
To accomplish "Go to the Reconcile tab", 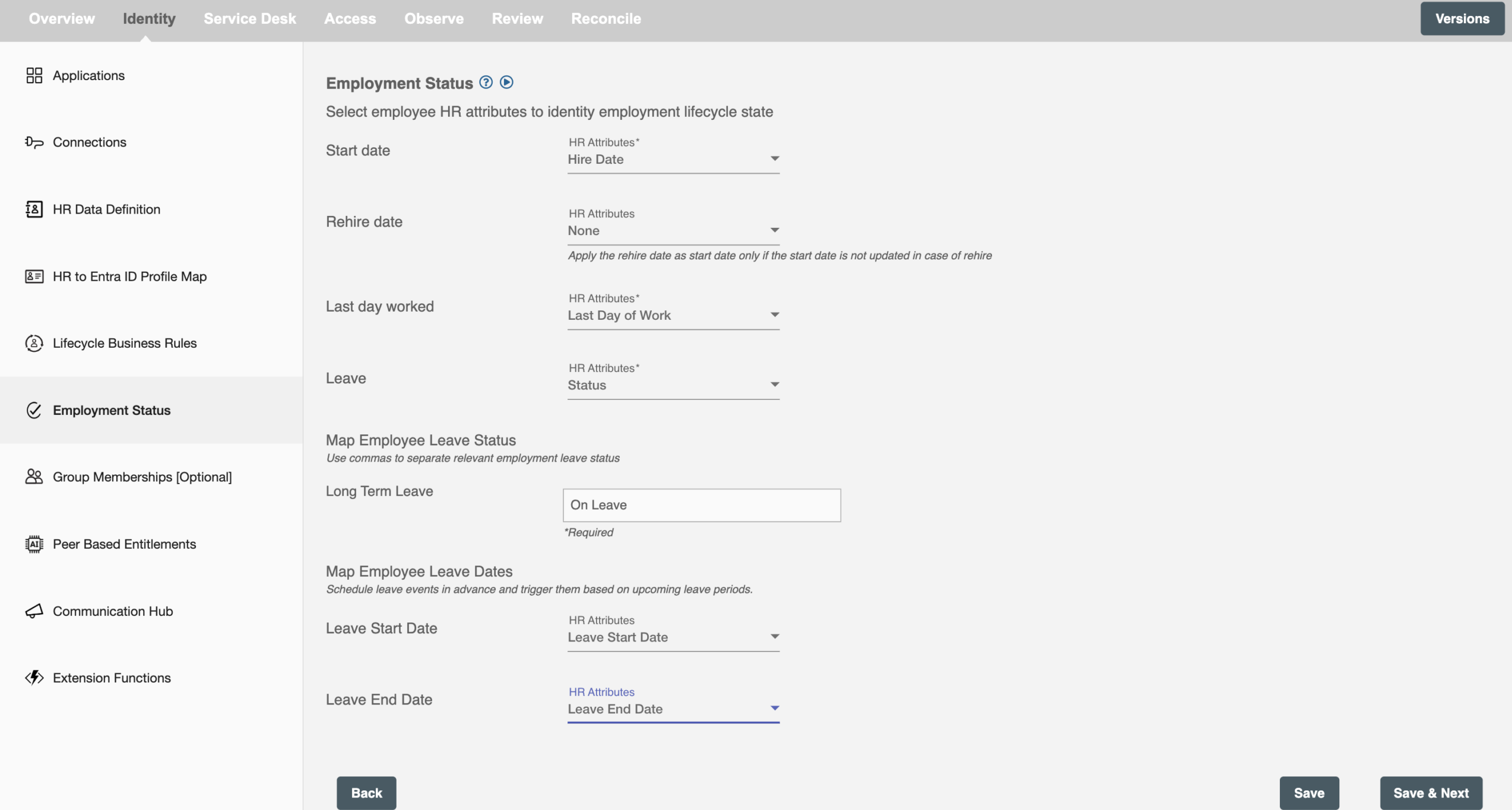I will (606, 19).
